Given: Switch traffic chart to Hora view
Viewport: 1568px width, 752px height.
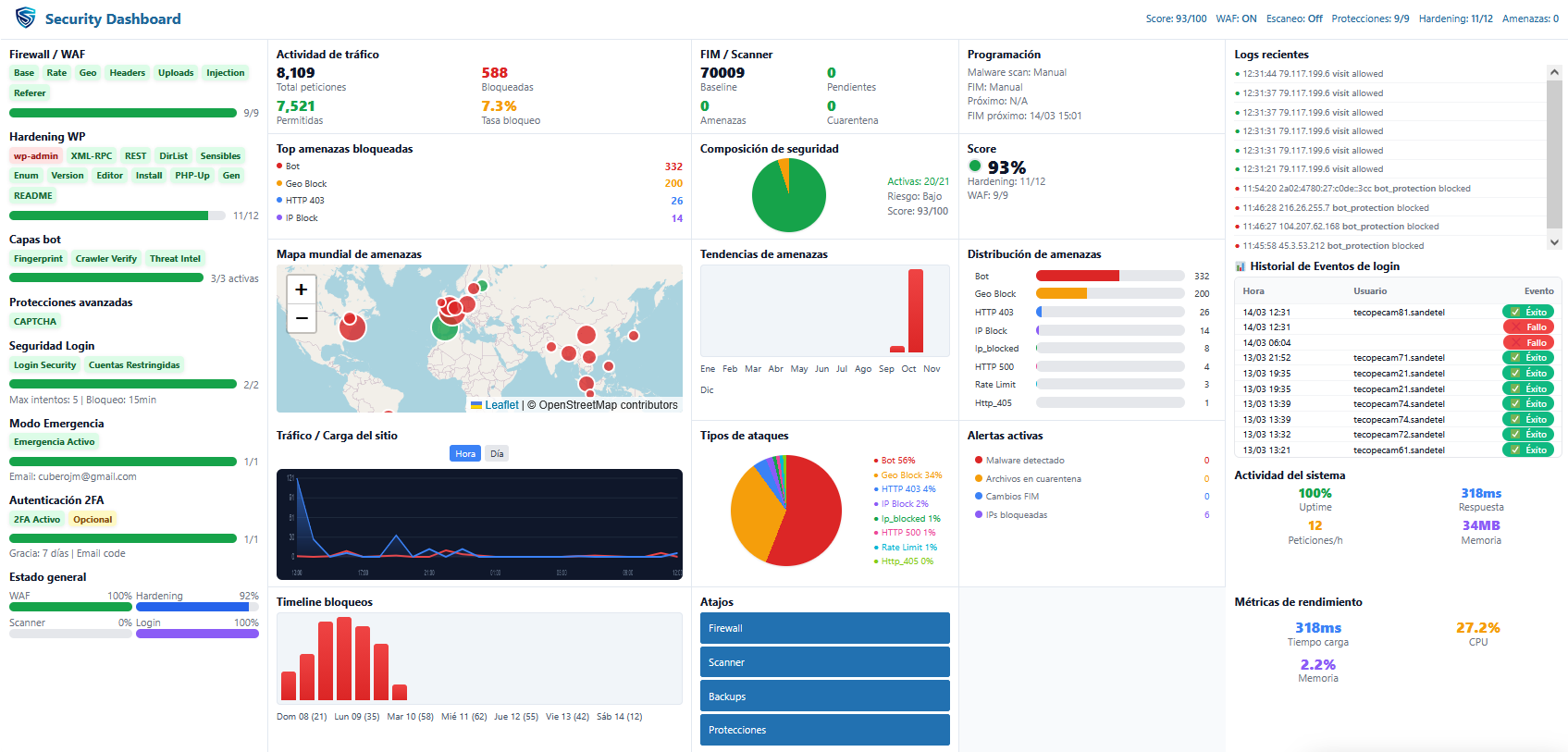Looking at the screenshot, I should [x=465, y=453].
